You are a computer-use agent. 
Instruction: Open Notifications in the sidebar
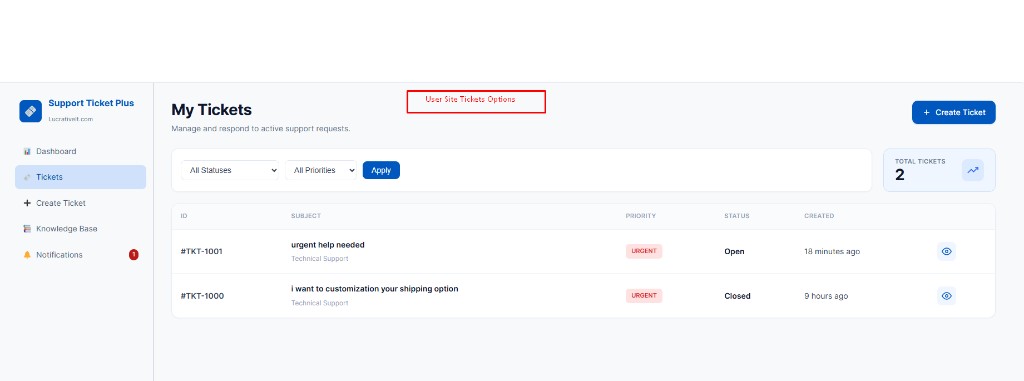pyautogui.click(x=80, y=255)
